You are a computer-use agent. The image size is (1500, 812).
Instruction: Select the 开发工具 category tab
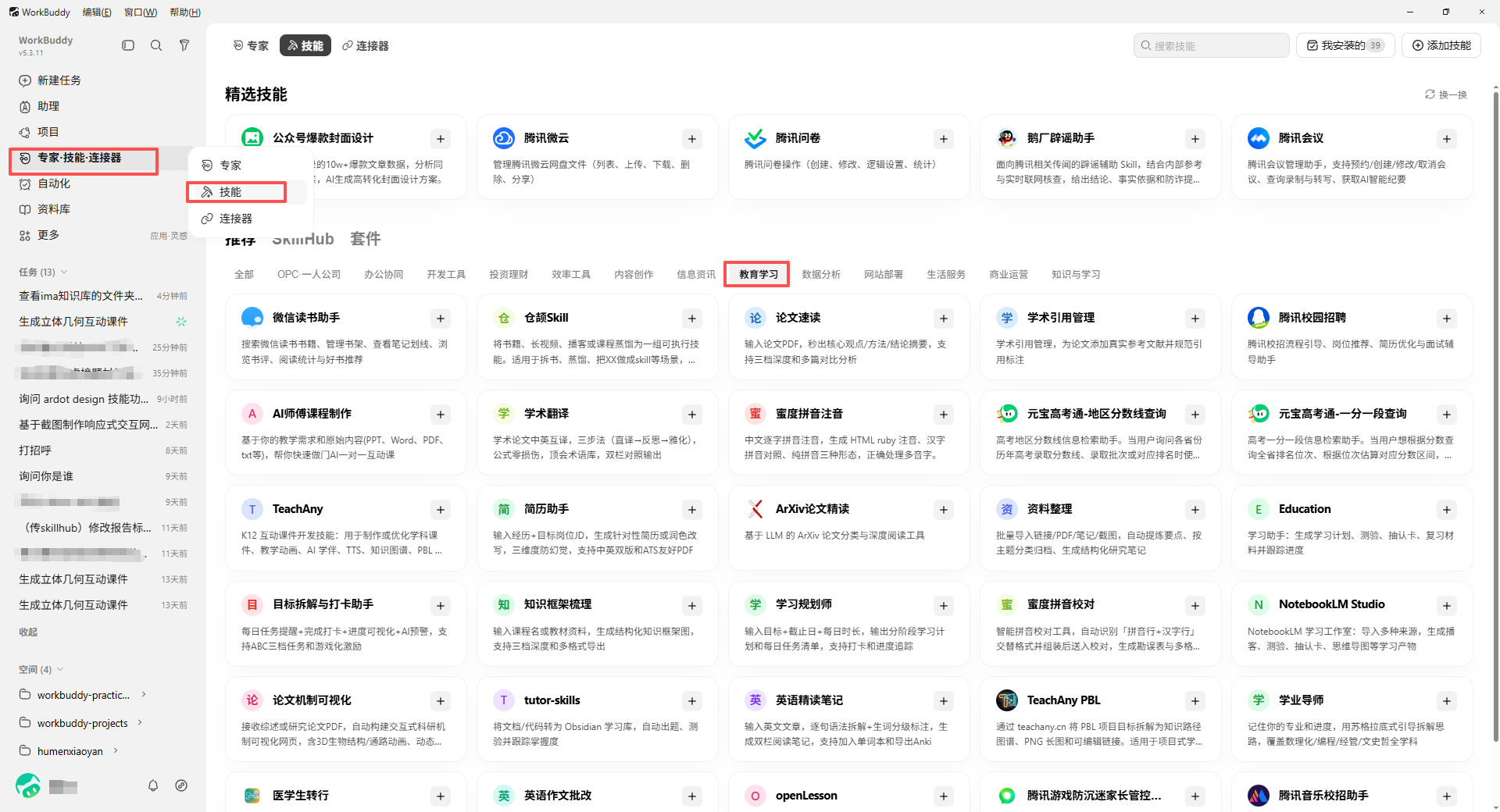point(446,274)
